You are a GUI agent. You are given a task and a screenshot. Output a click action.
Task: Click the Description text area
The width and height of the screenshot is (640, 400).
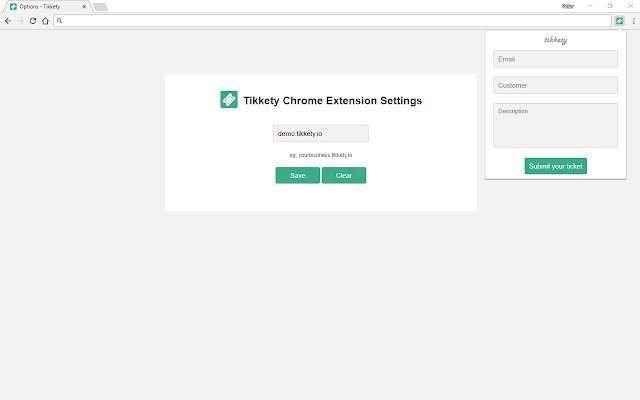tap(555, 125)
